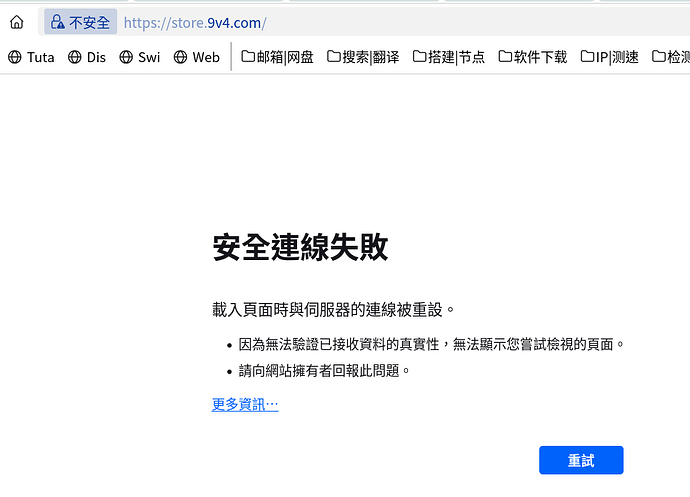Screen dimensions: 690x497
Task: Click the Home icon in toolbar
Action: 17,22
